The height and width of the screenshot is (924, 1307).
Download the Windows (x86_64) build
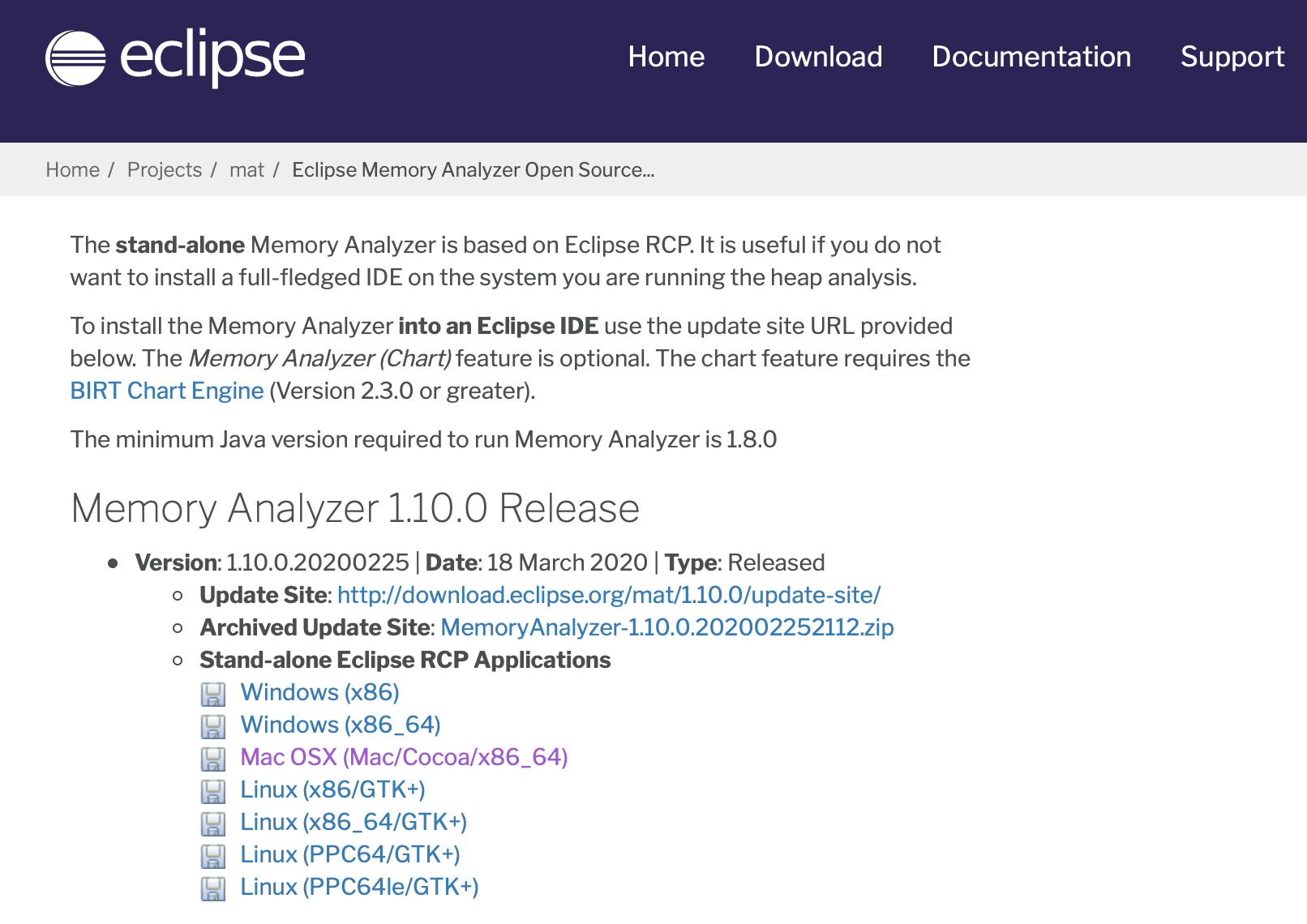(341, 725)
